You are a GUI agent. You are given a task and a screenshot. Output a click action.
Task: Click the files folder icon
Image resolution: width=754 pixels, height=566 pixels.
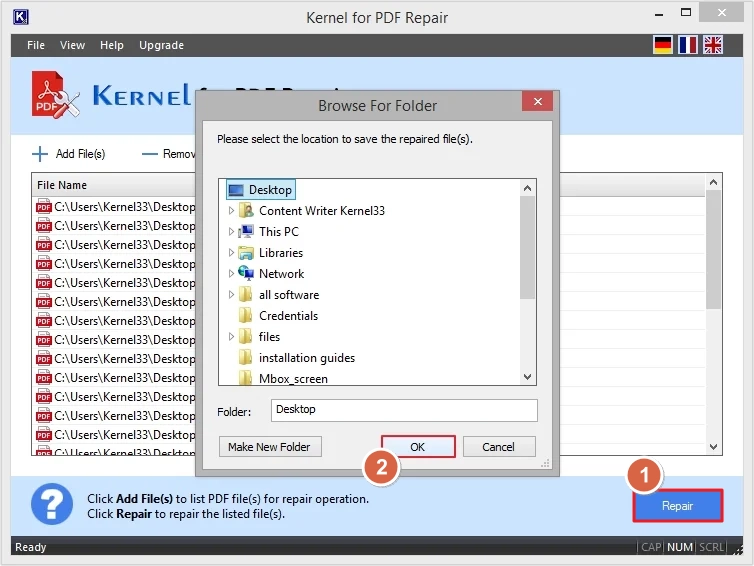(x=245, y=337)
